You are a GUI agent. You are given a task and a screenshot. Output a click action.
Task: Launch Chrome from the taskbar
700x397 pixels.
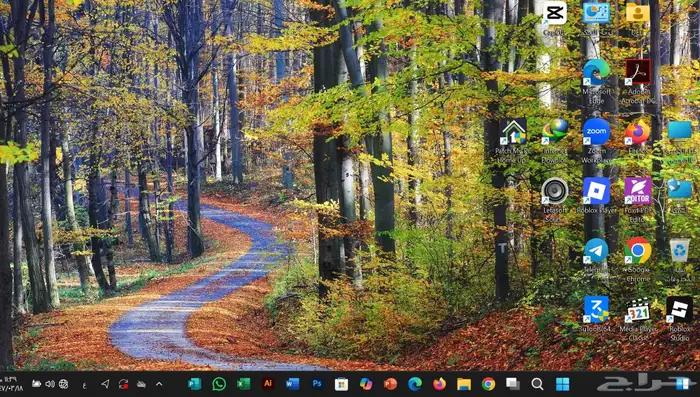click(x=488, y=384)
